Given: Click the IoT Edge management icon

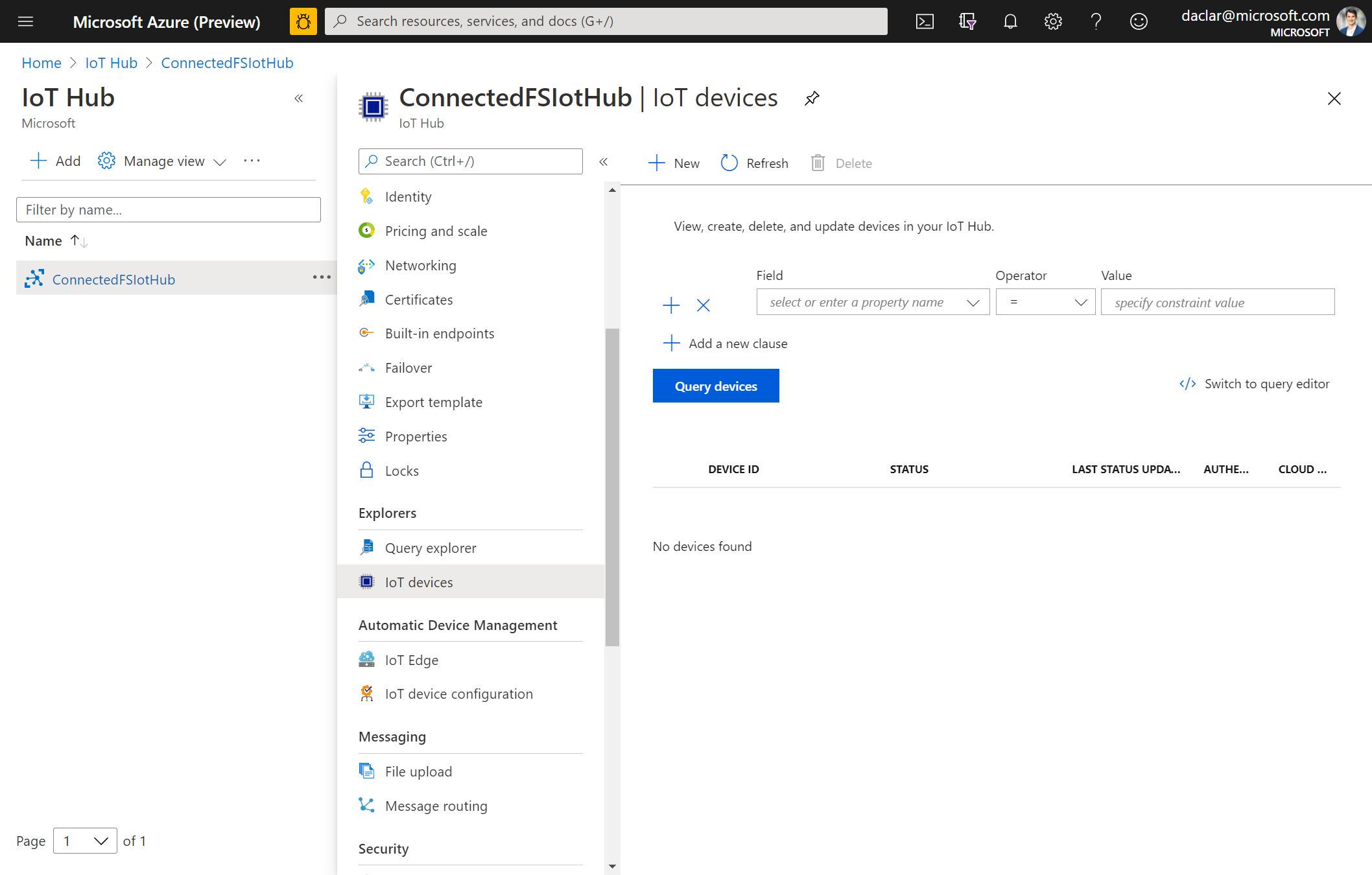Looking at the screenshot, I should point(367,658).
